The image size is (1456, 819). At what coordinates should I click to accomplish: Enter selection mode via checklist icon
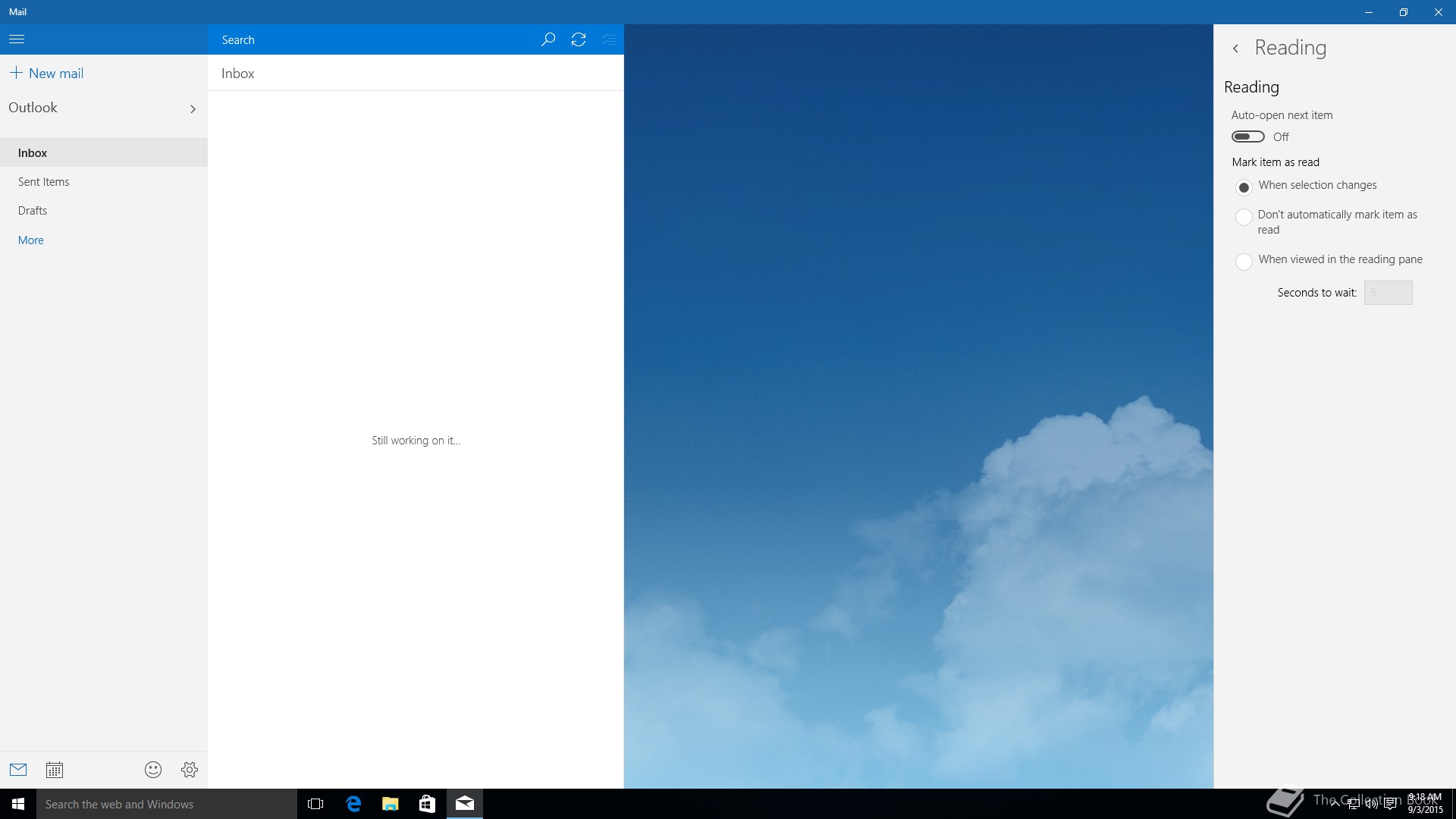click(x=609, y=39)
